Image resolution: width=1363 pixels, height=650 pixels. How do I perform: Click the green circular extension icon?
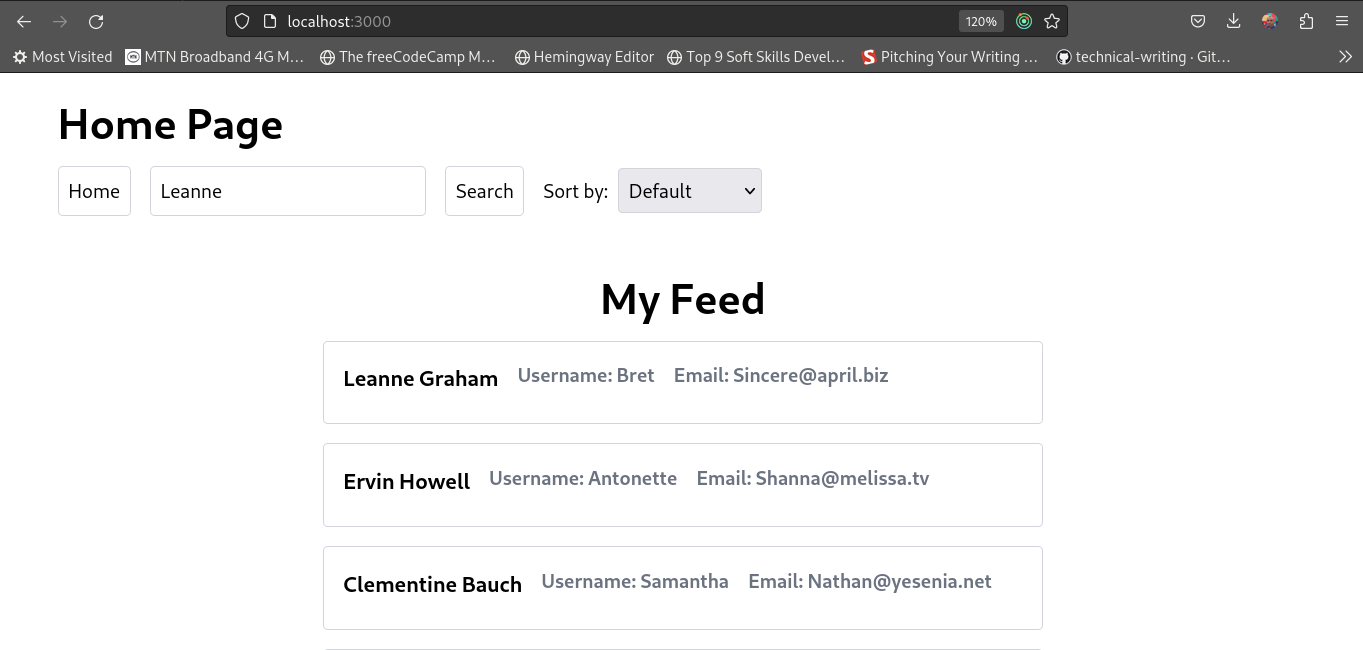(1023, 21)
